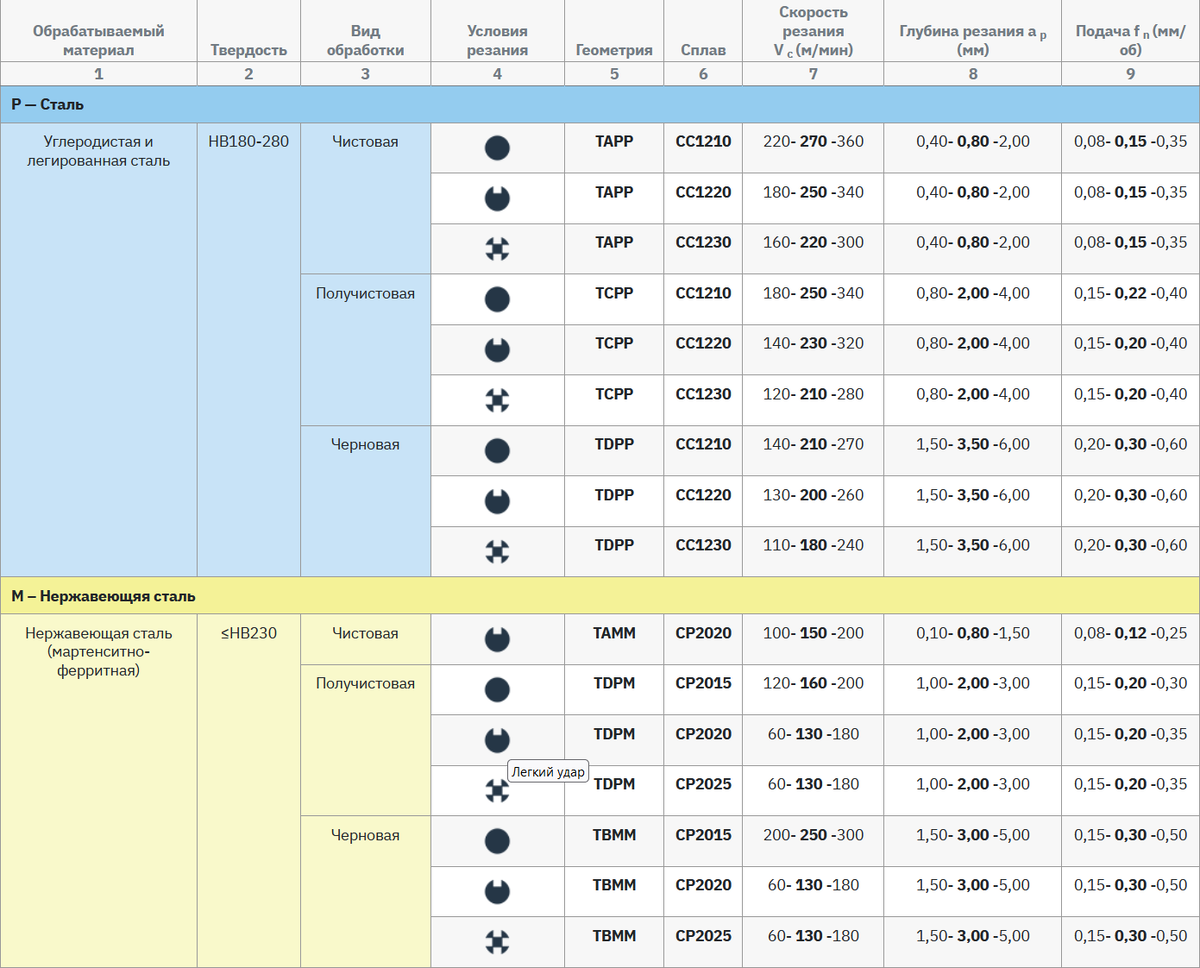Click the feed value '0,15- 0,20 -0,30'

[1130, 684]
